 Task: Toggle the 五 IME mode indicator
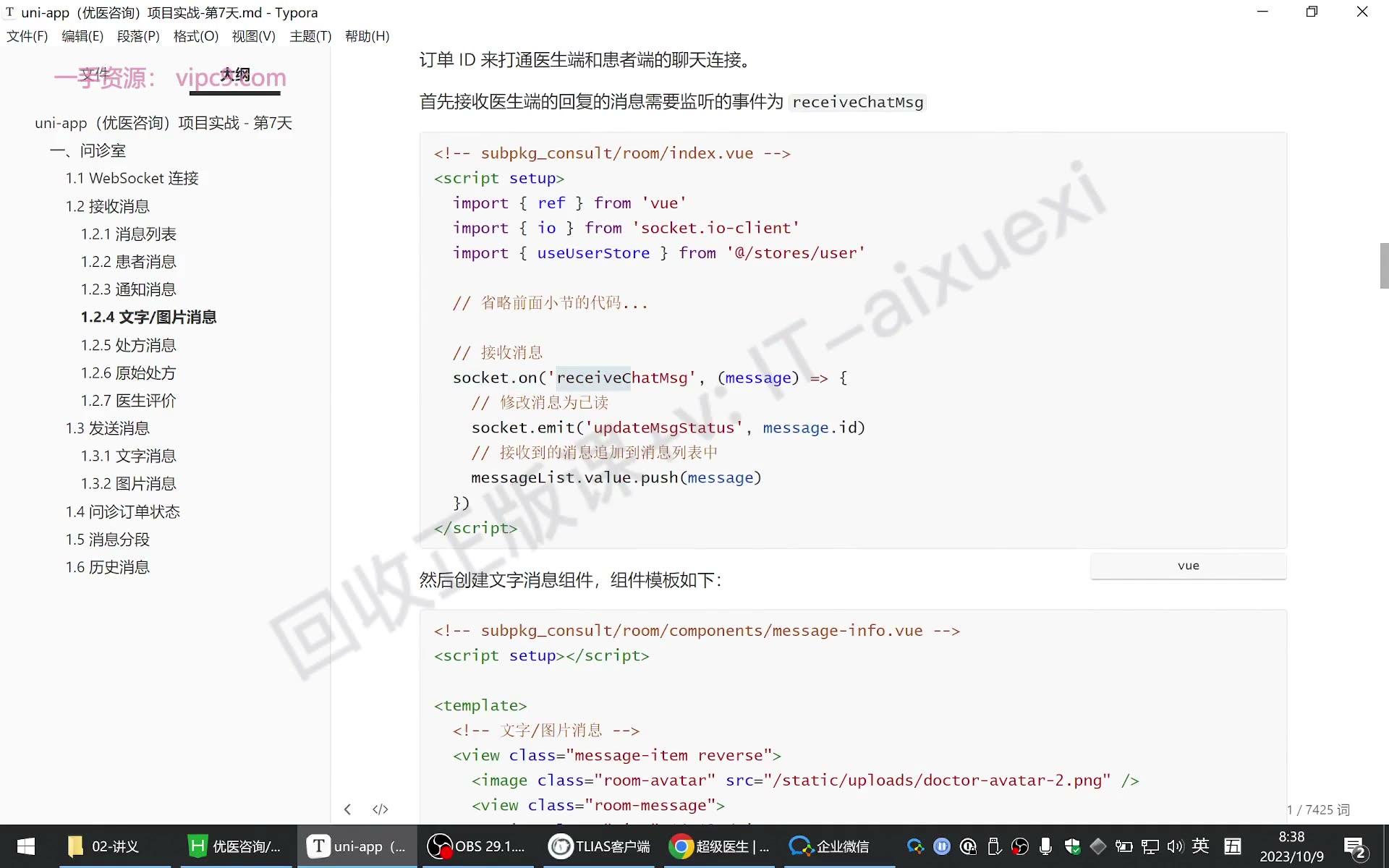pos(1233,846)
